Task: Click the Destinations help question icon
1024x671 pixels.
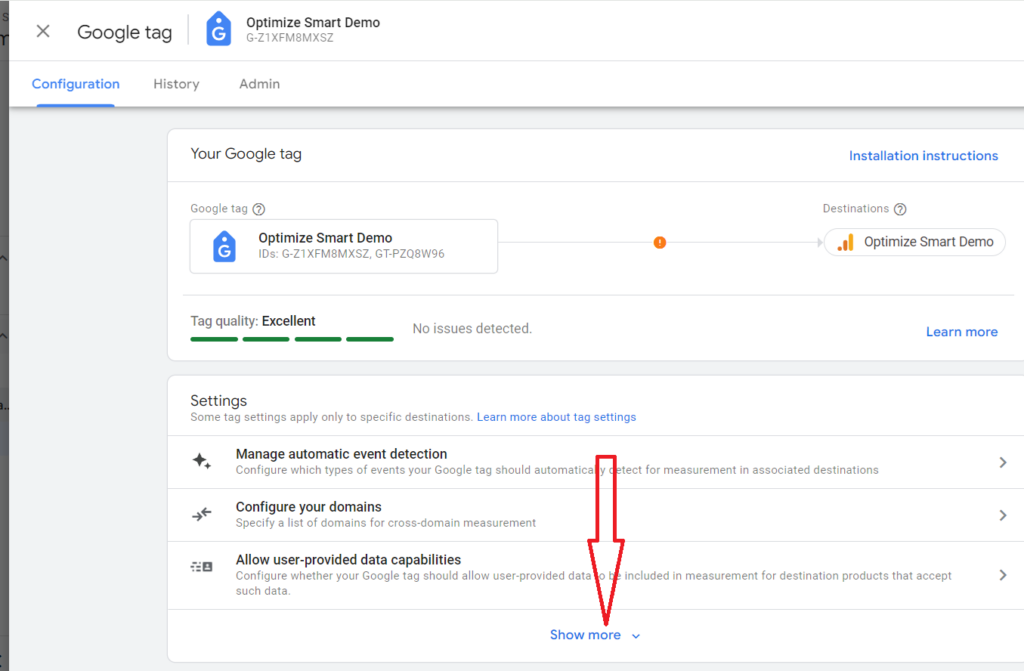Action: 900,209
